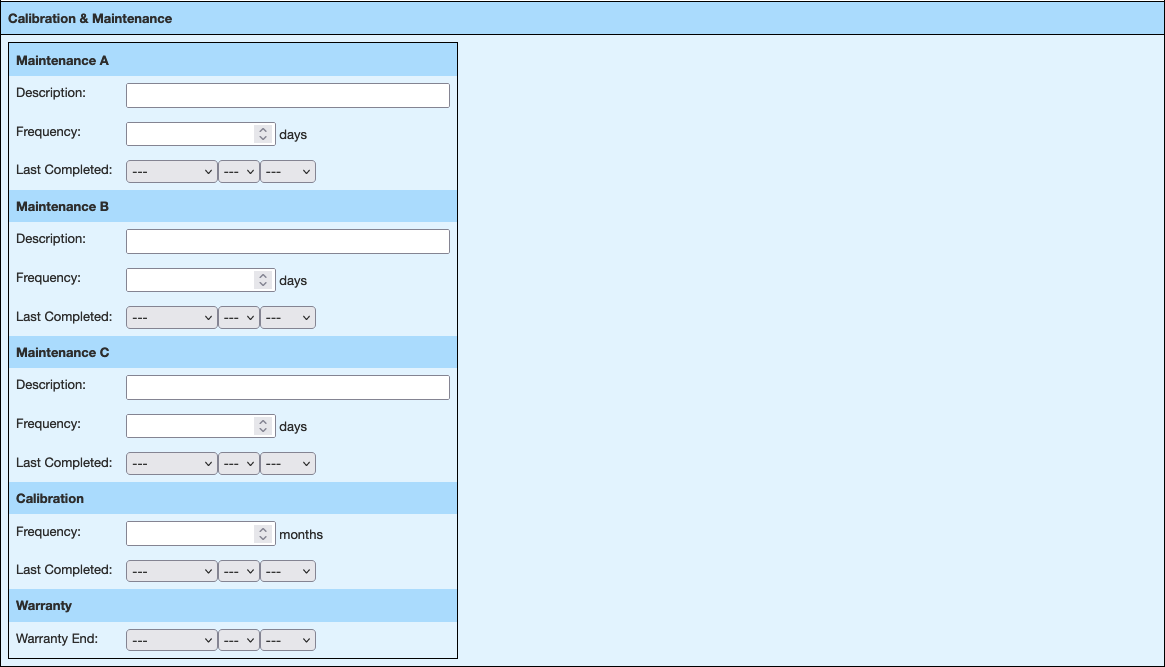
Task: Click the Maintenance B Frequency stepper arrows
Action: (263, 280)
